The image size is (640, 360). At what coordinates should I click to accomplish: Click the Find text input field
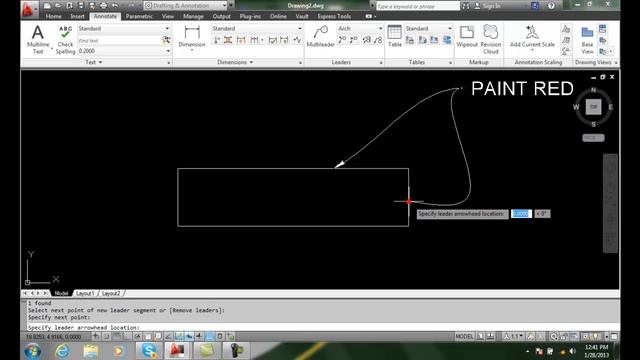[119, 40]
